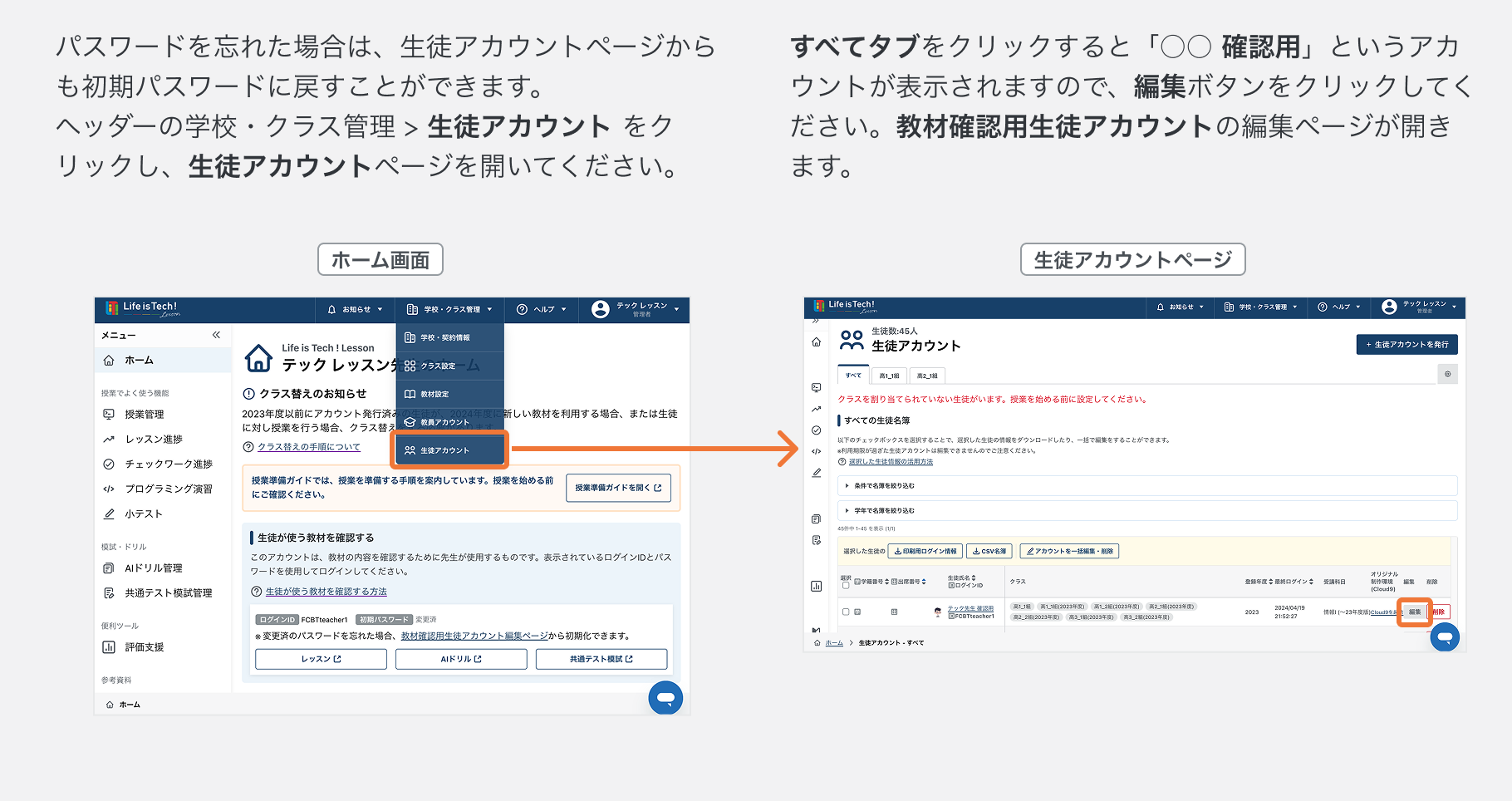This screenshot has height=801, width=1512.
Task: Click the evaluation chart icon in the student page sidebar
Action: point(816,586)
